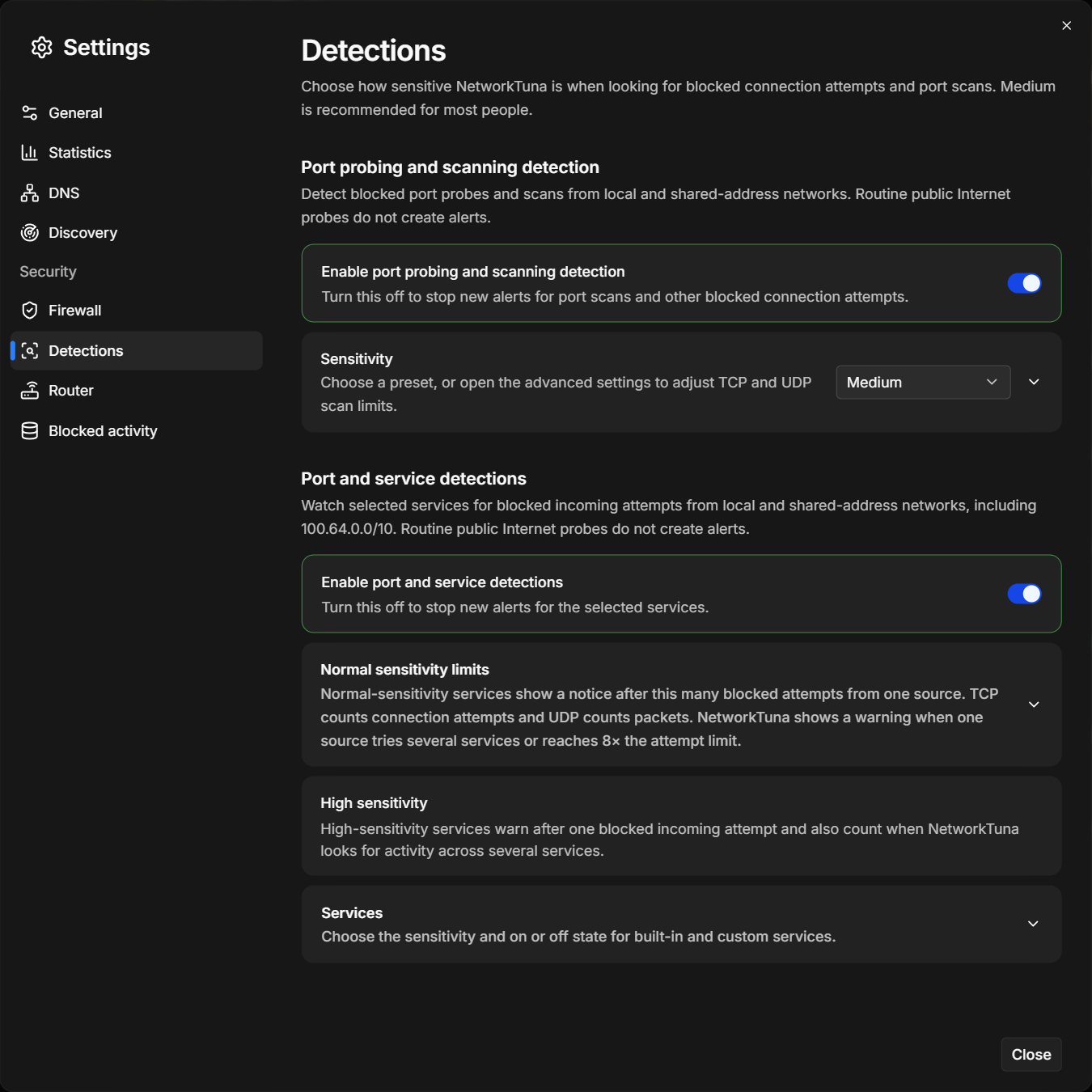Click 'Port probing and scanning detection' heading
This screenshot has width=1092, height=1092.
coord(450,167)
